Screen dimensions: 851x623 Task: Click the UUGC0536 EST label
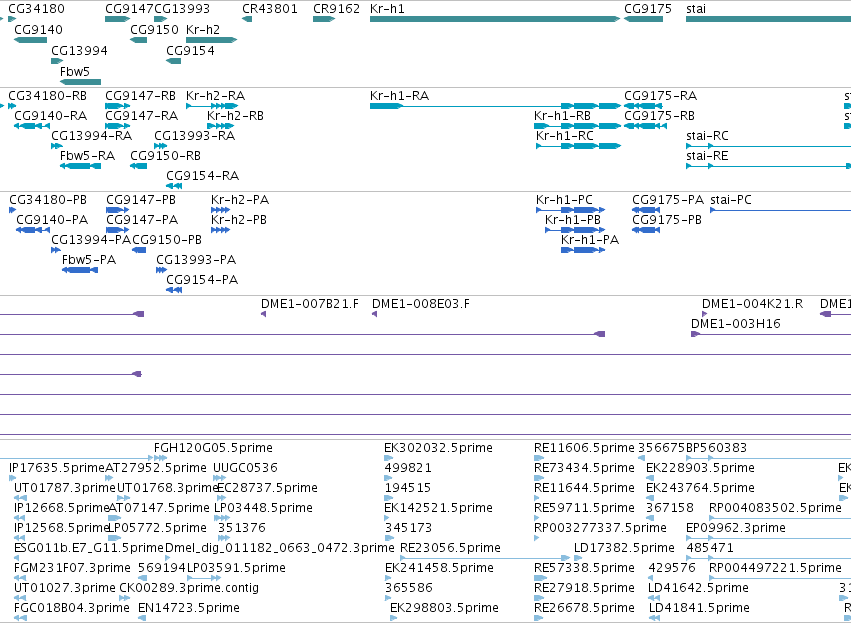coord(245,468)
